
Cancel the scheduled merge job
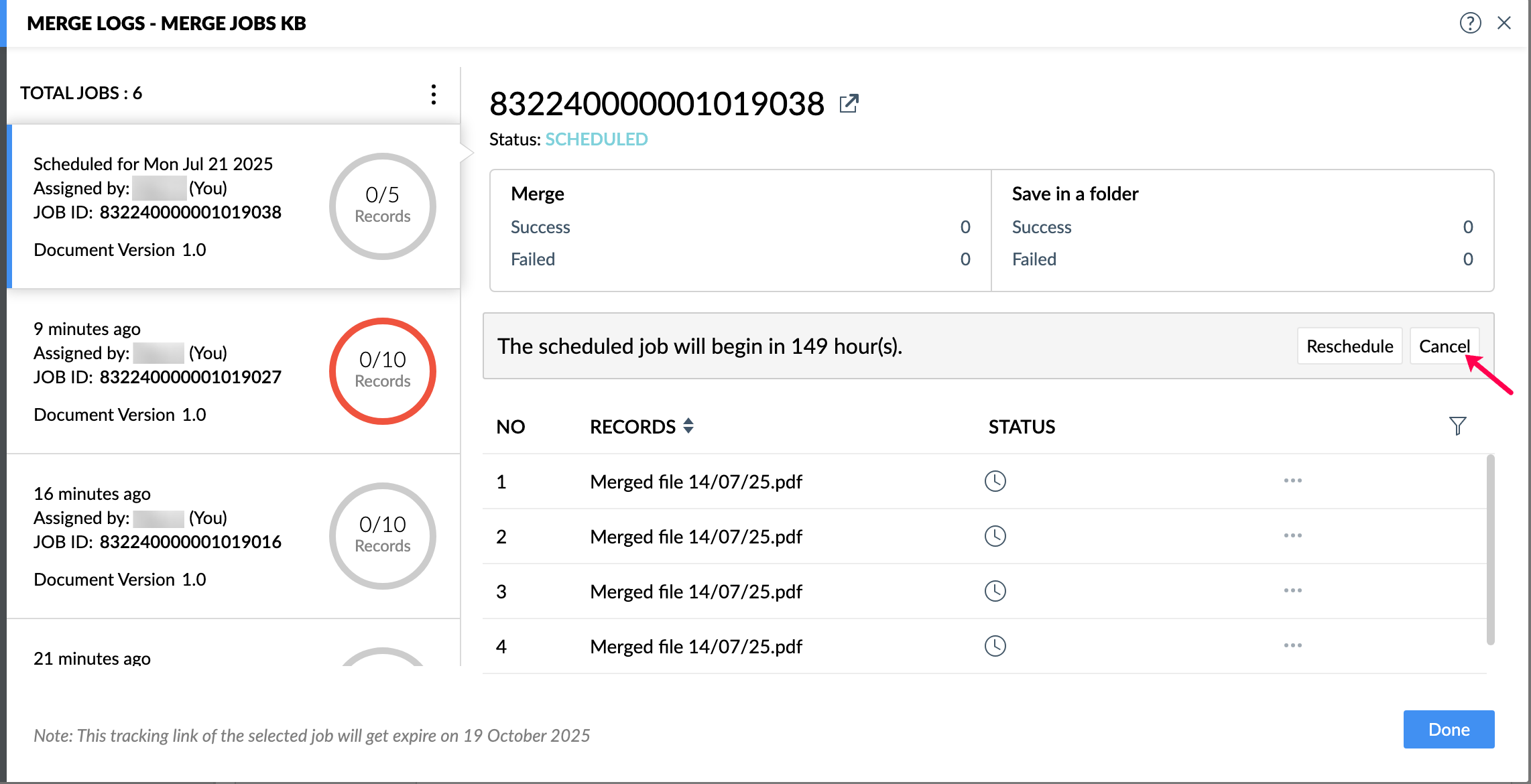click(1443, 346)
